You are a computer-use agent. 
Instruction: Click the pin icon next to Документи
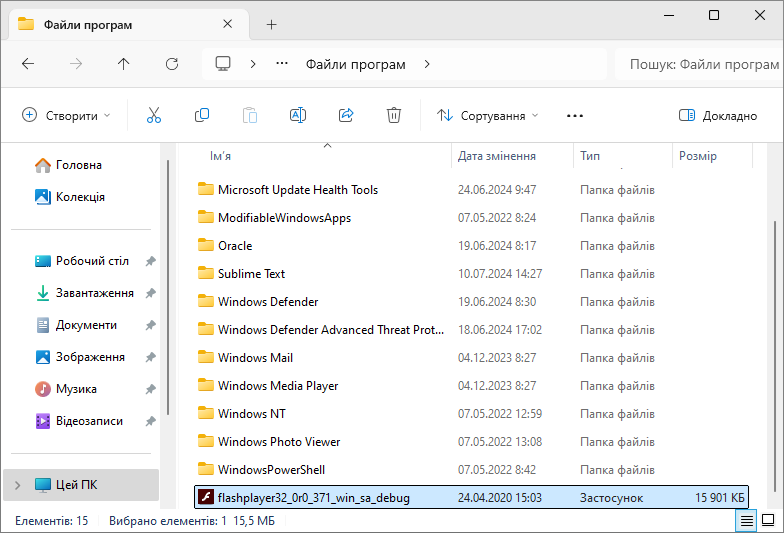[150, 325]
